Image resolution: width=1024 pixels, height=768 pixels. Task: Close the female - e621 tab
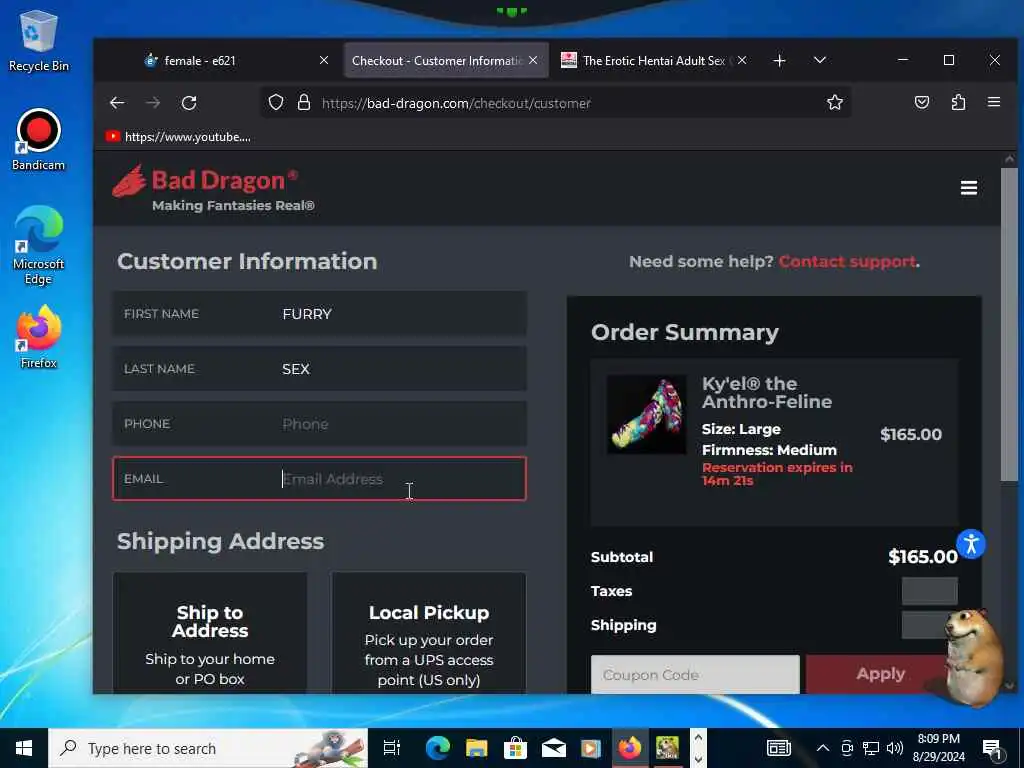pos(324,60)
